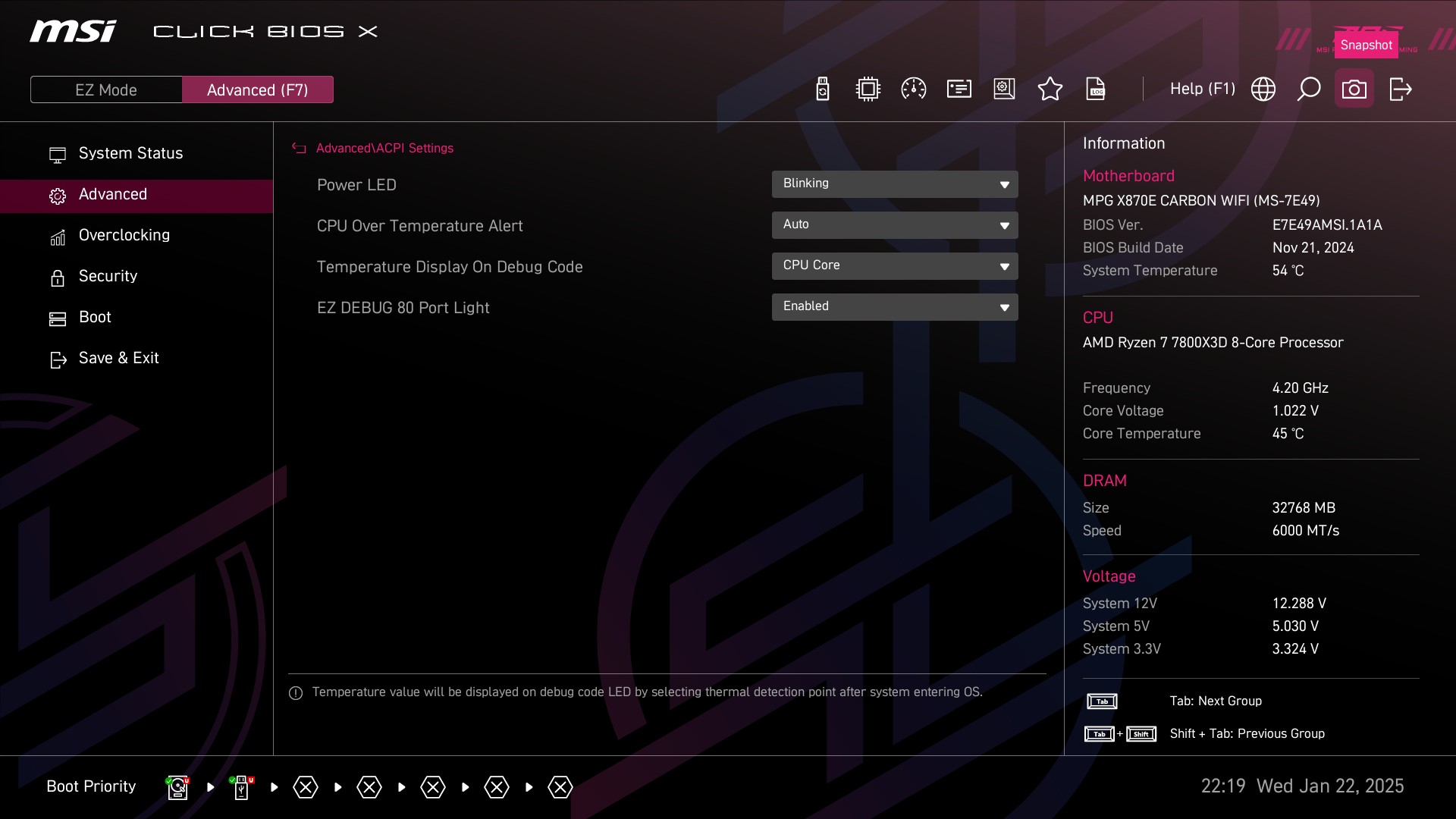The image size is (1456, 819).
Task: Change language via the globe icon
Action: (x=1264, y=89)
